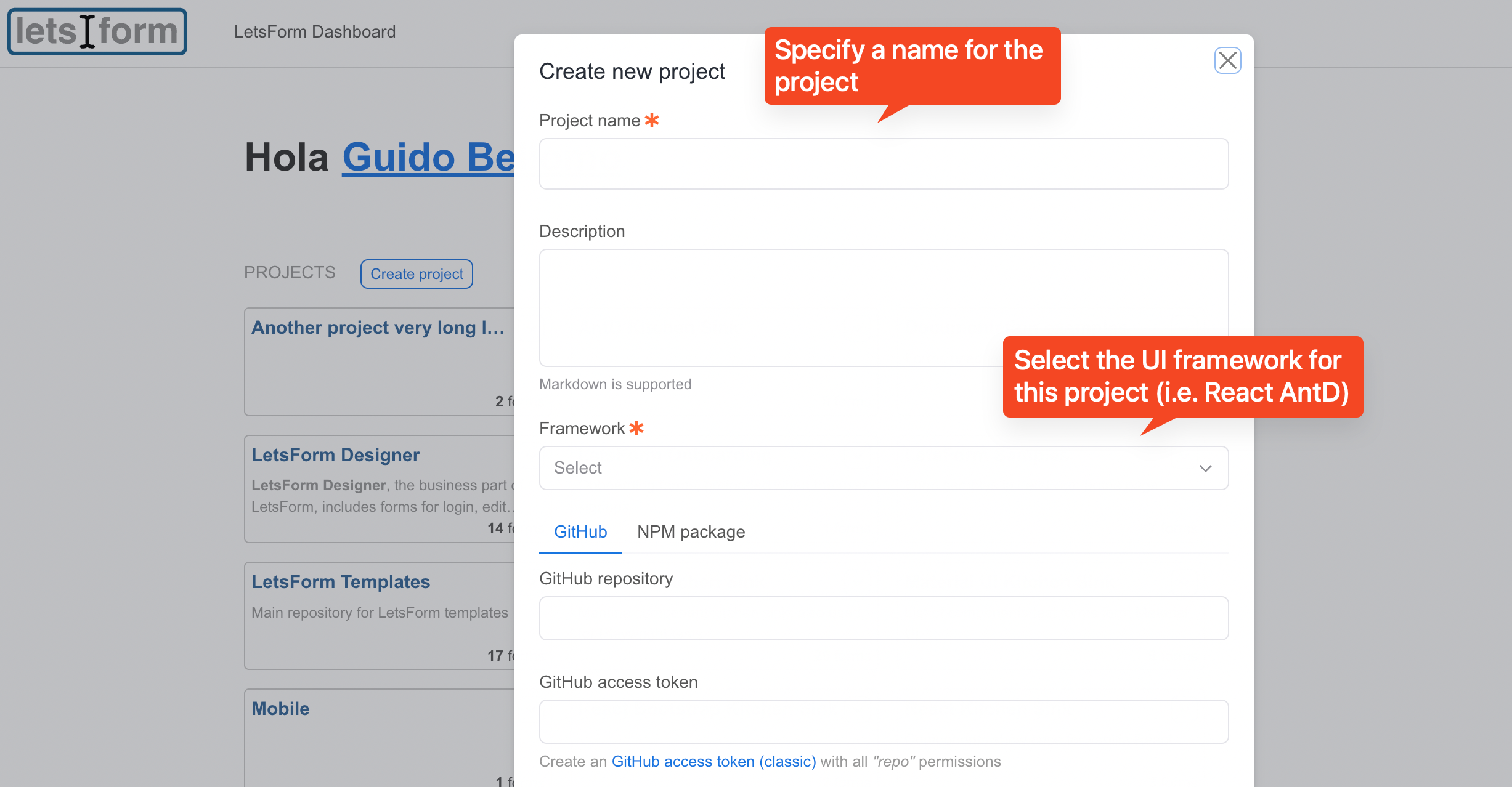1512x787 pixels.
Task: Click the GitHub access token label
Action: point(619,682)
